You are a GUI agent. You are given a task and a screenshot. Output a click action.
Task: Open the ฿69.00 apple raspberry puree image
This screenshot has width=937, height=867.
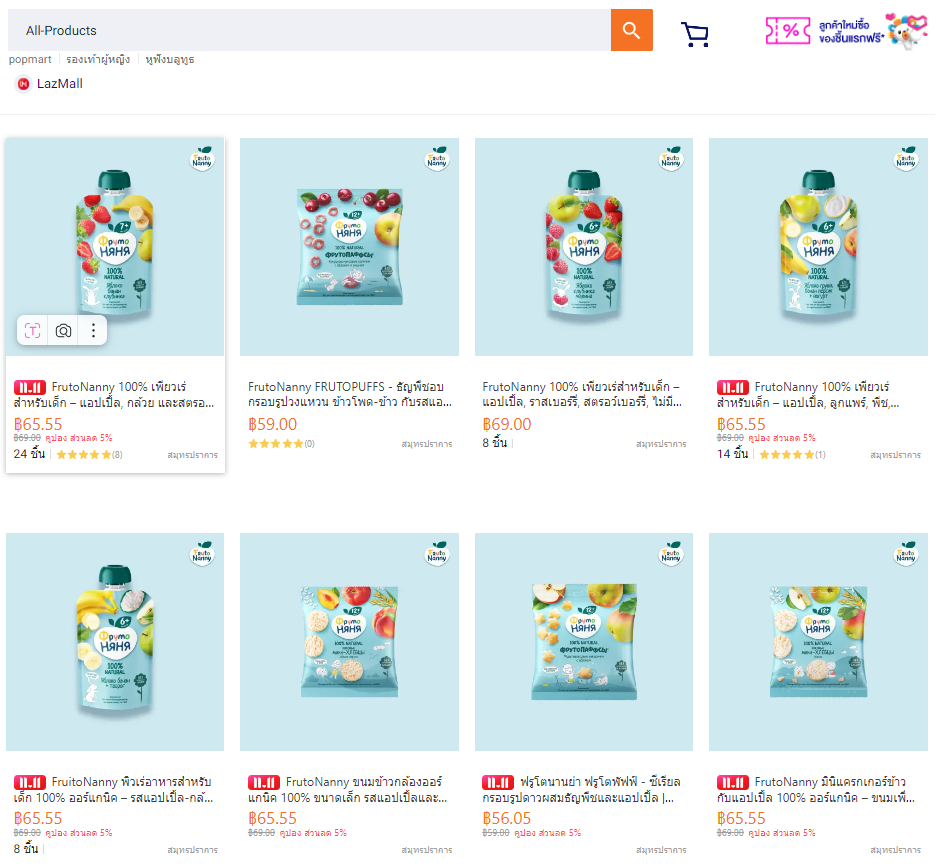pos(584,247)
